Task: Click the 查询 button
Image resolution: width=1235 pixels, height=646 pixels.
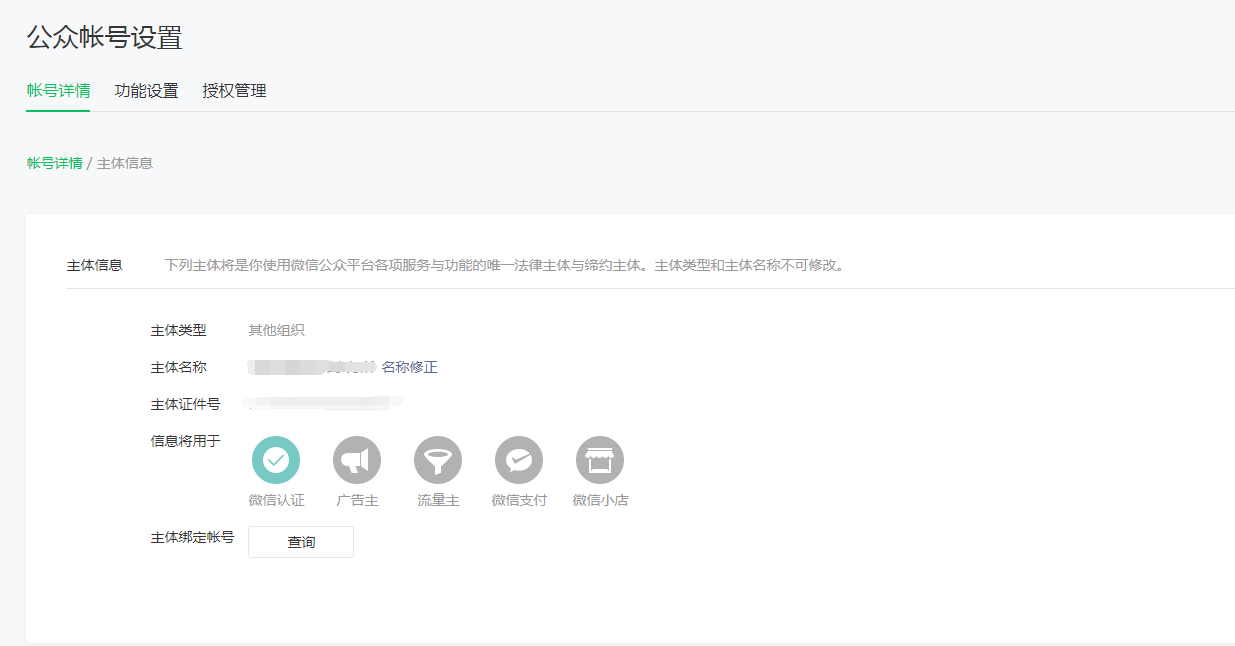Action: pyautogui.click(x=301, y=542)
